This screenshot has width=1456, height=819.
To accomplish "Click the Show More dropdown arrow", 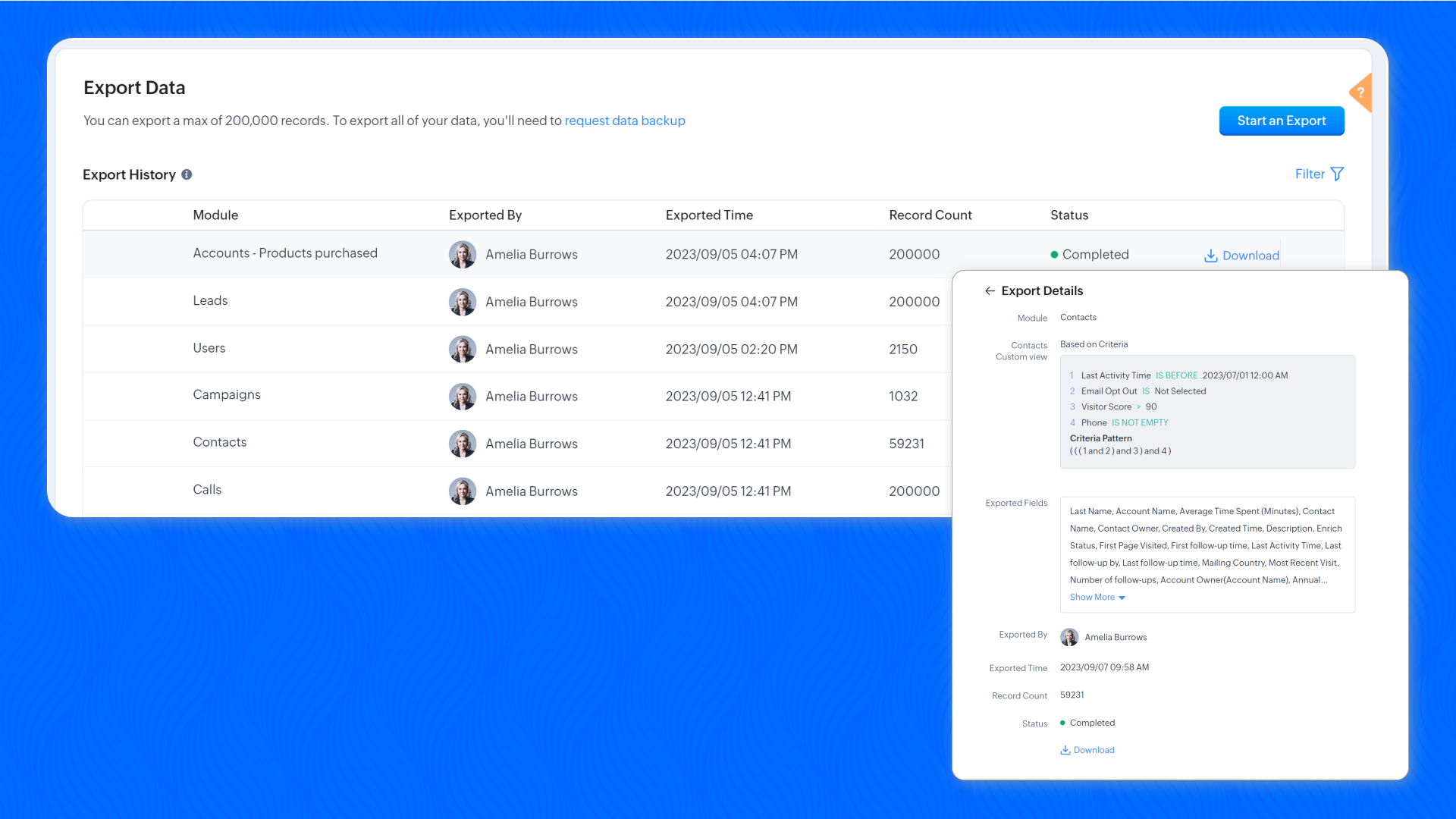I will [1122, 598].
